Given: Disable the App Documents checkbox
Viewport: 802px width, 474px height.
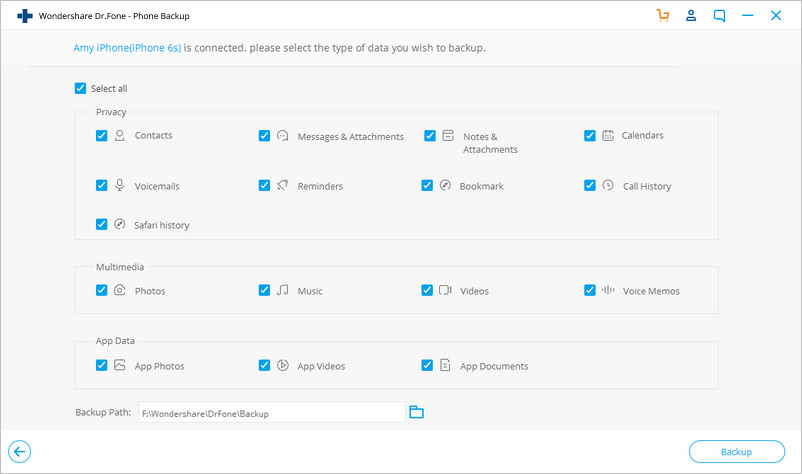Looking at the screenshot, I should 427,365.
